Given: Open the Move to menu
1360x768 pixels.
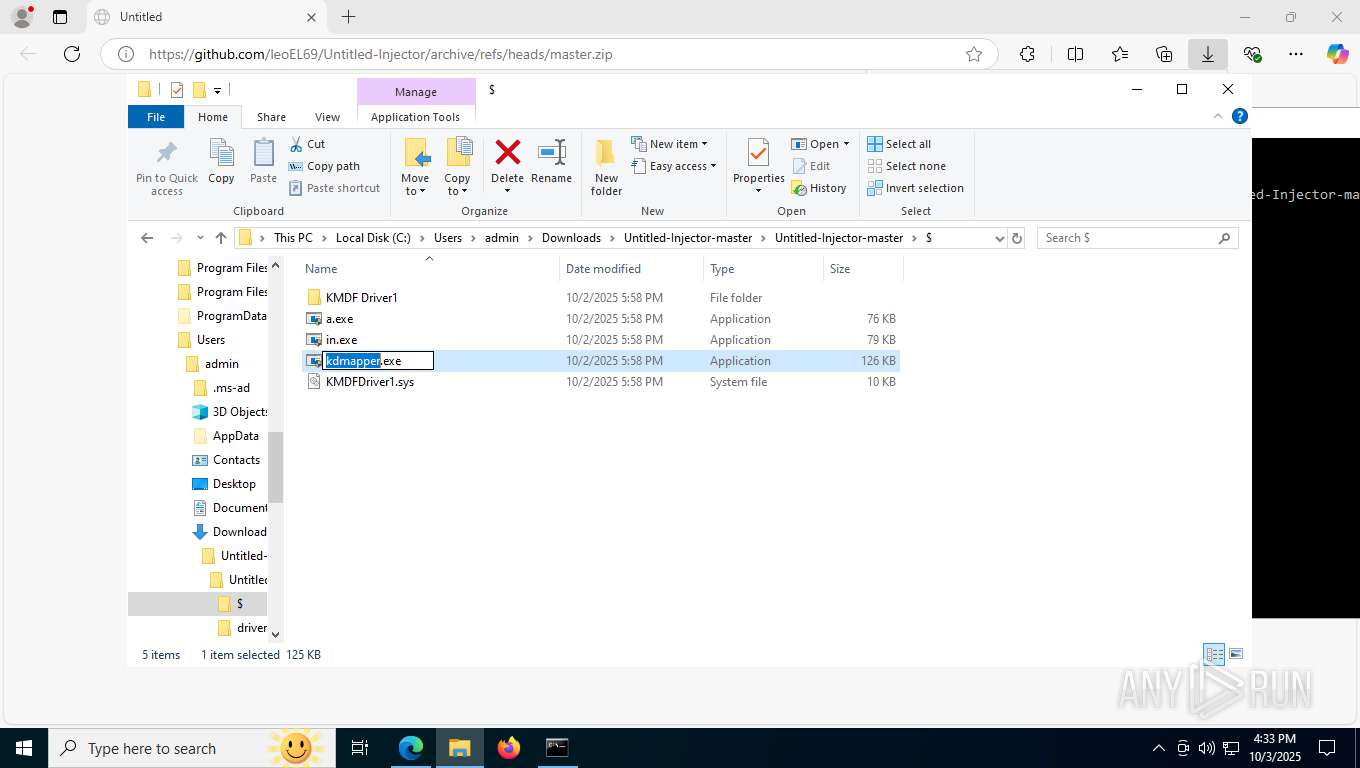Looking at the screenshot, I should tap(415, 167).
